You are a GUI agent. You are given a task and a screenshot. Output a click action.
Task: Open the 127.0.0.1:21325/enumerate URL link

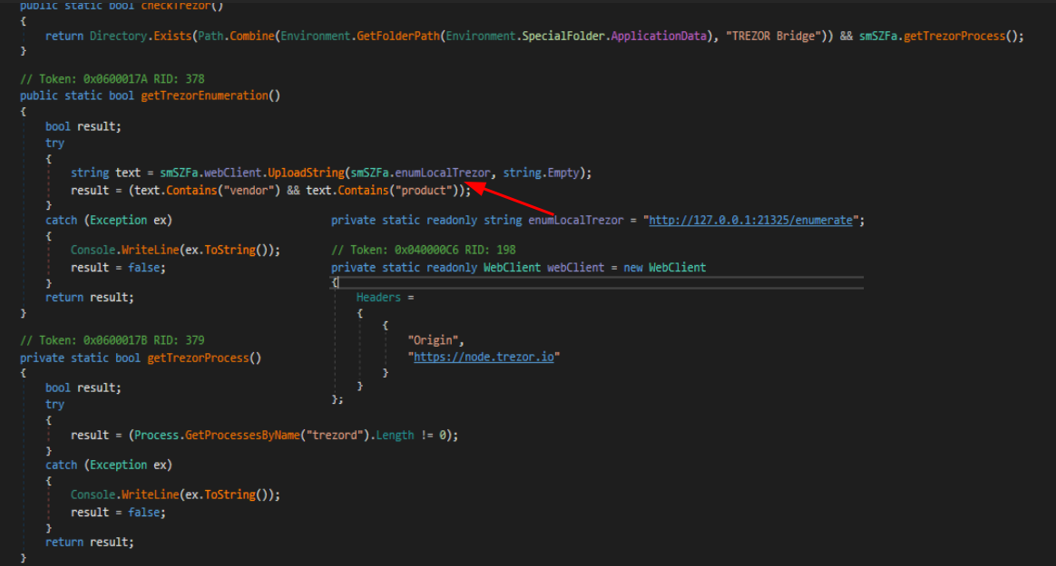(750, 220)
